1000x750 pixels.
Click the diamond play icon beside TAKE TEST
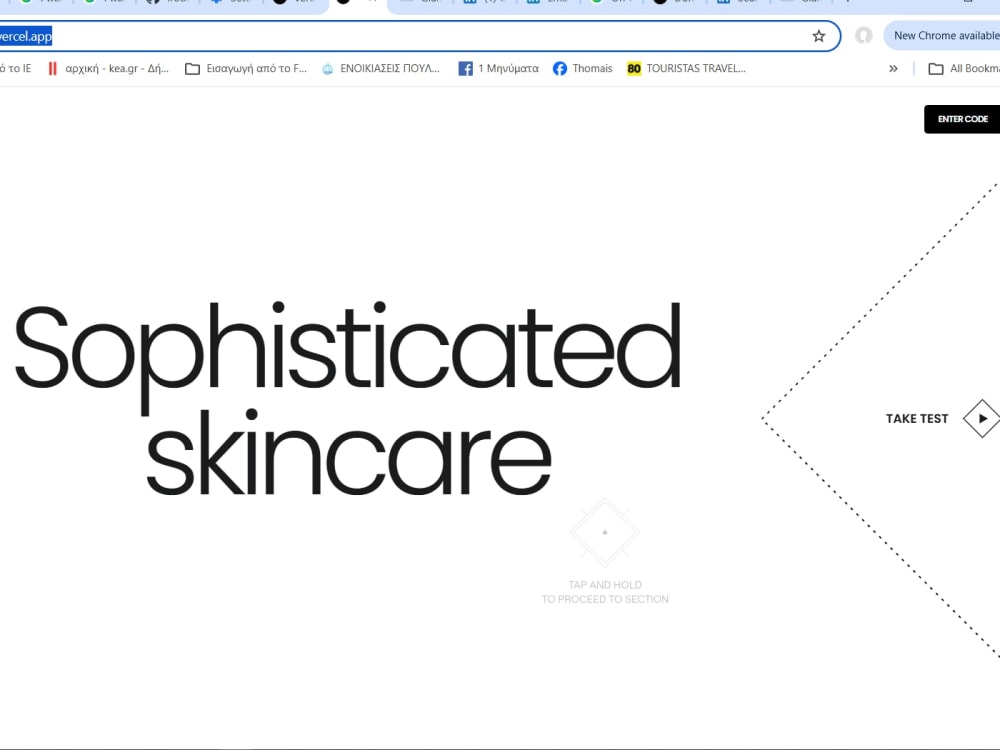pyautogui.click(x=982, y=418)
